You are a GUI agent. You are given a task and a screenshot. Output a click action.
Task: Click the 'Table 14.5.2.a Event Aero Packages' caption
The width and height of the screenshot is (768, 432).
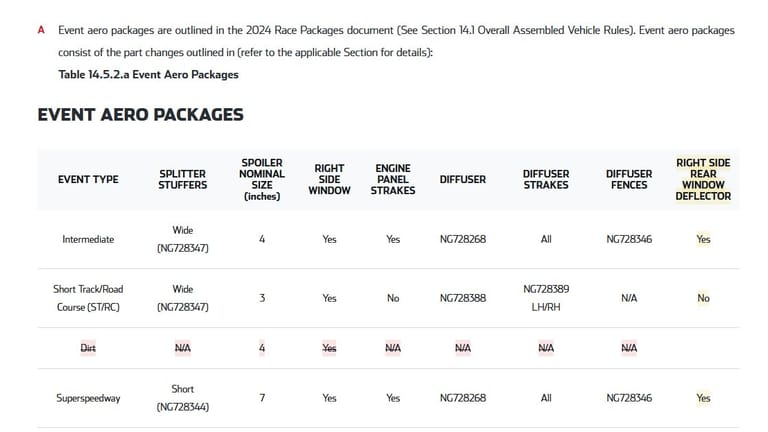pos(148,74)
